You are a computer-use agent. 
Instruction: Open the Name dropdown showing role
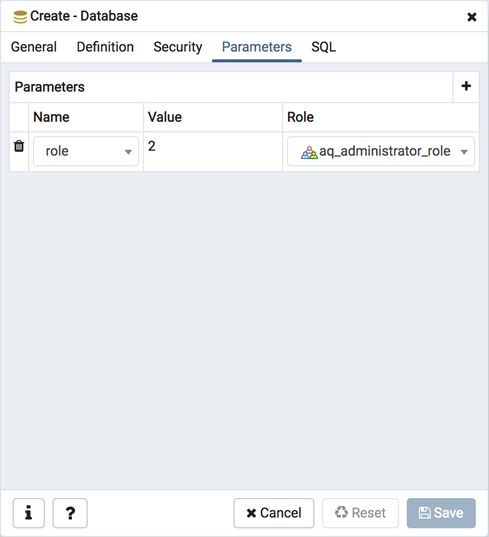86,151
